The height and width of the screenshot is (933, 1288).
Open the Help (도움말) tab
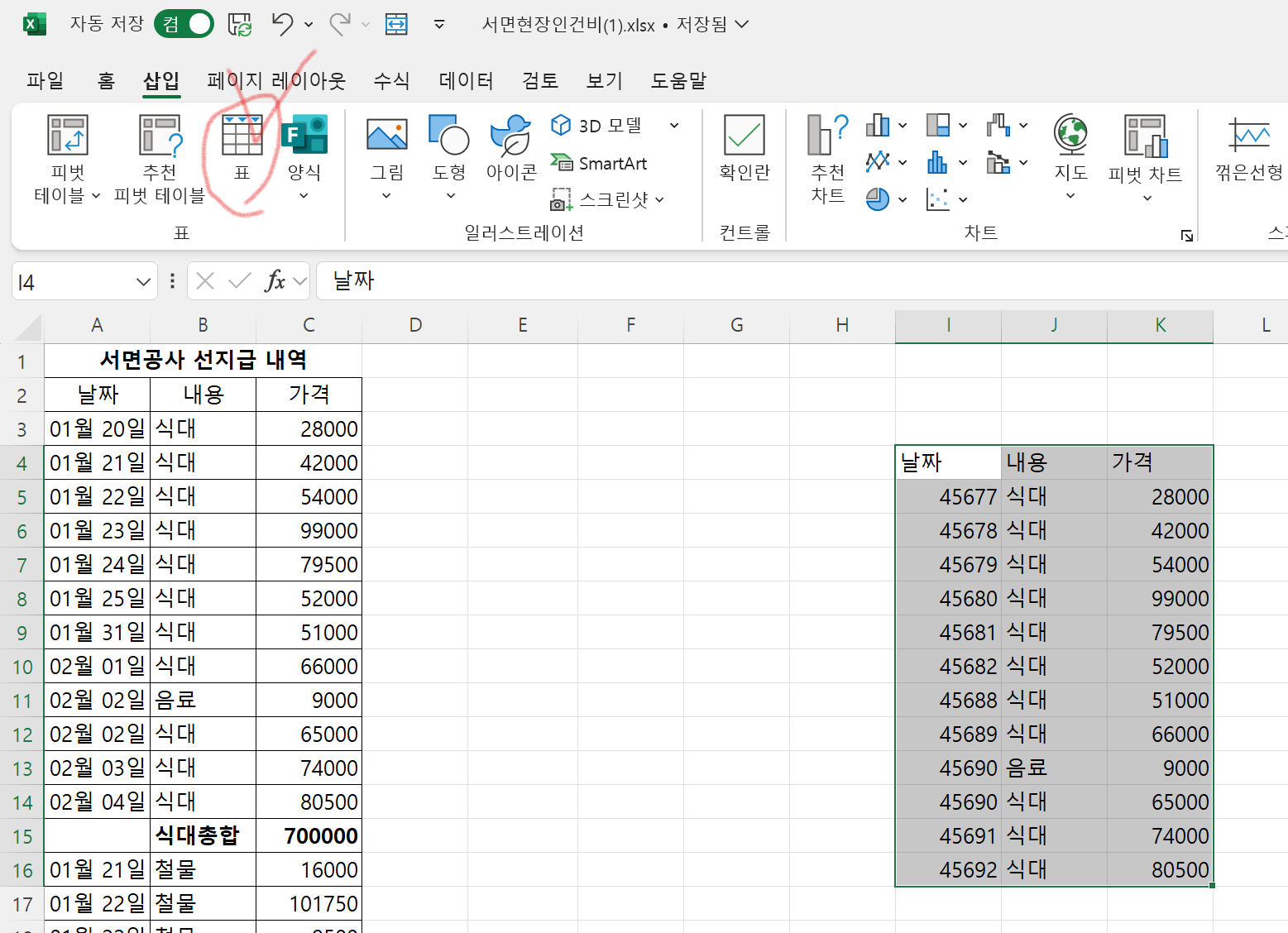click(678, 80)
